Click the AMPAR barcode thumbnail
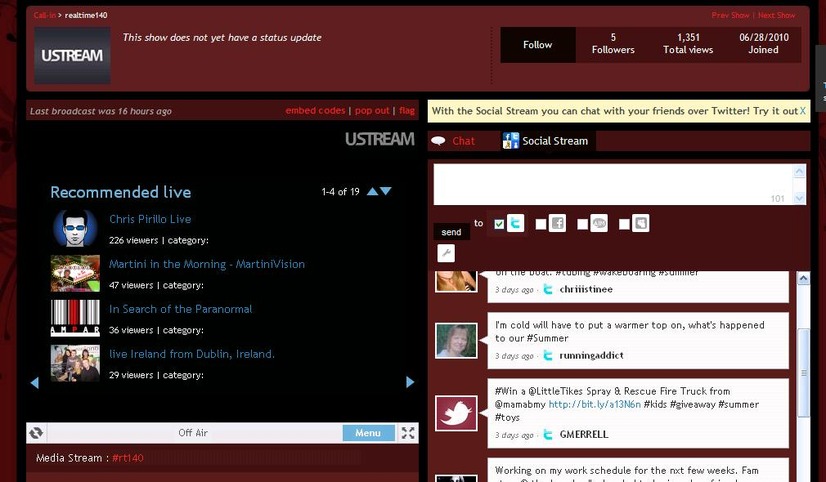 click(75, 318)
